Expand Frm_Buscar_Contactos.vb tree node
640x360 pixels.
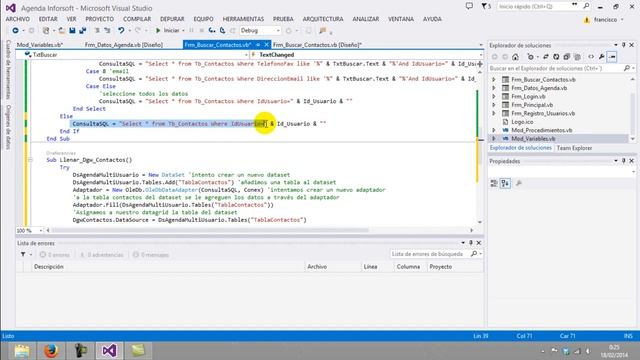[494, 80]
